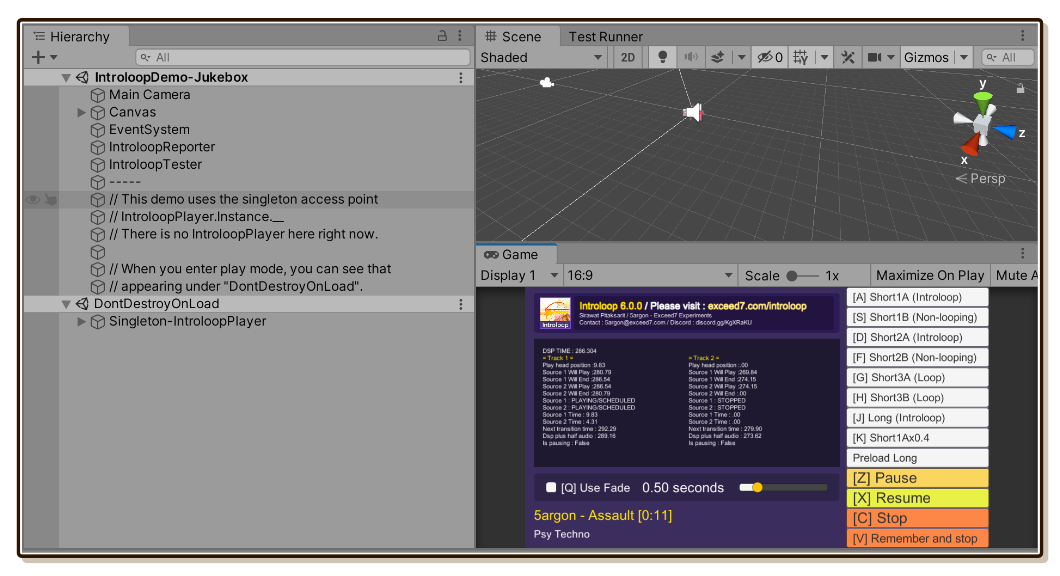Lock the Hierarchy panel
Viewport: 1060px width, 576px height.
[442, 36]
